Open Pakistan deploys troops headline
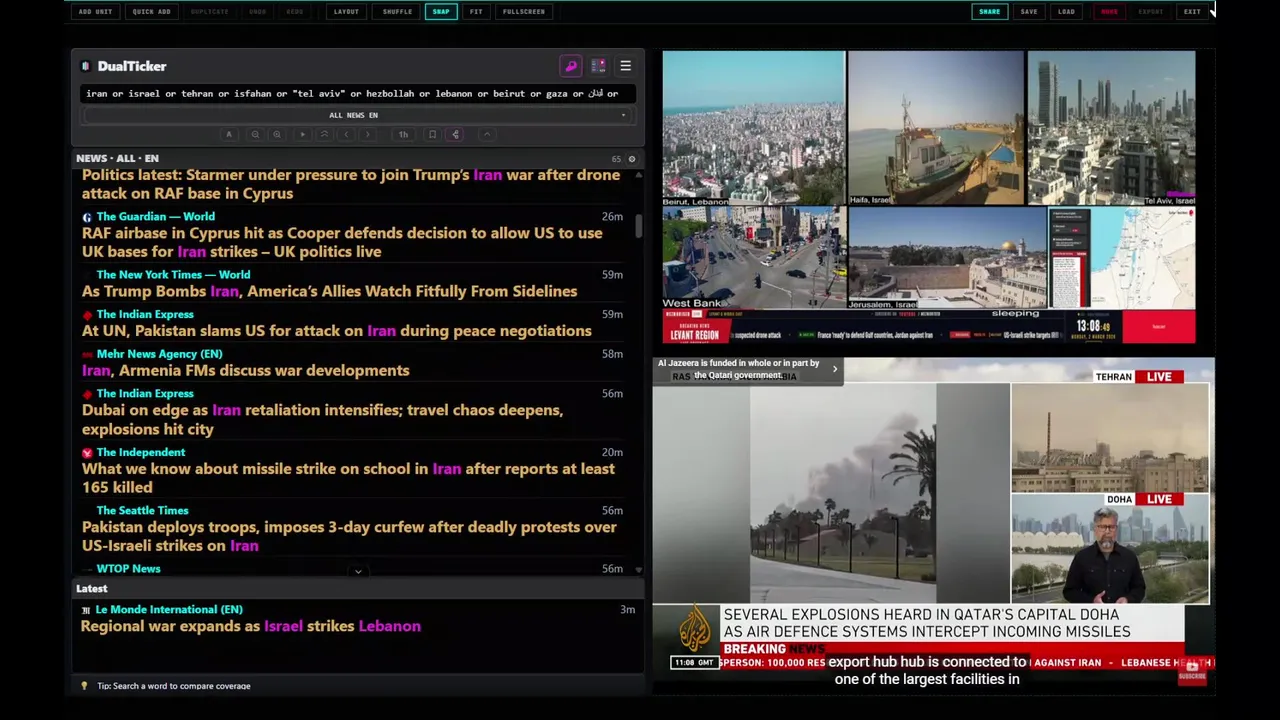1280x720 pixels. 349,537
